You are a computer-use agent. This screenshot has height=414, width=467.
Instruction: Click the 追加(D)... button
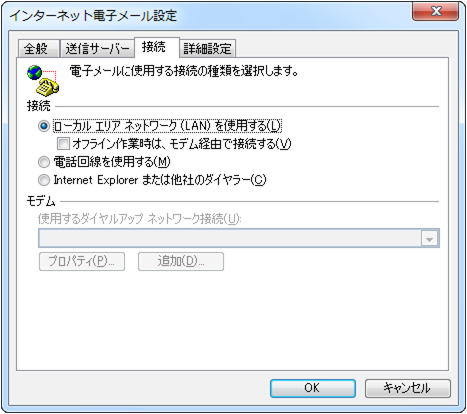(181, 261)
